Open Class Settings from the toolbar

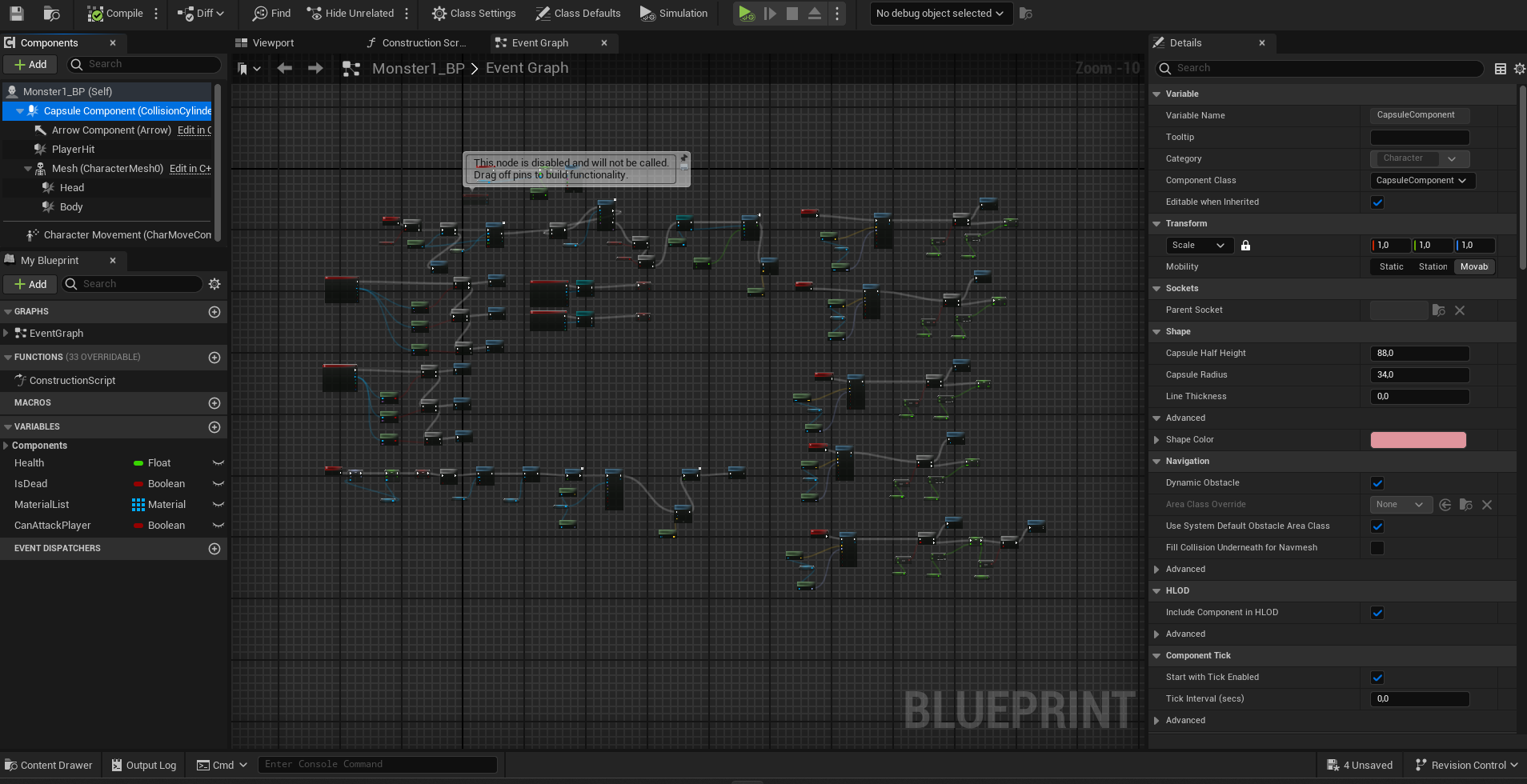tap(474, 14)
